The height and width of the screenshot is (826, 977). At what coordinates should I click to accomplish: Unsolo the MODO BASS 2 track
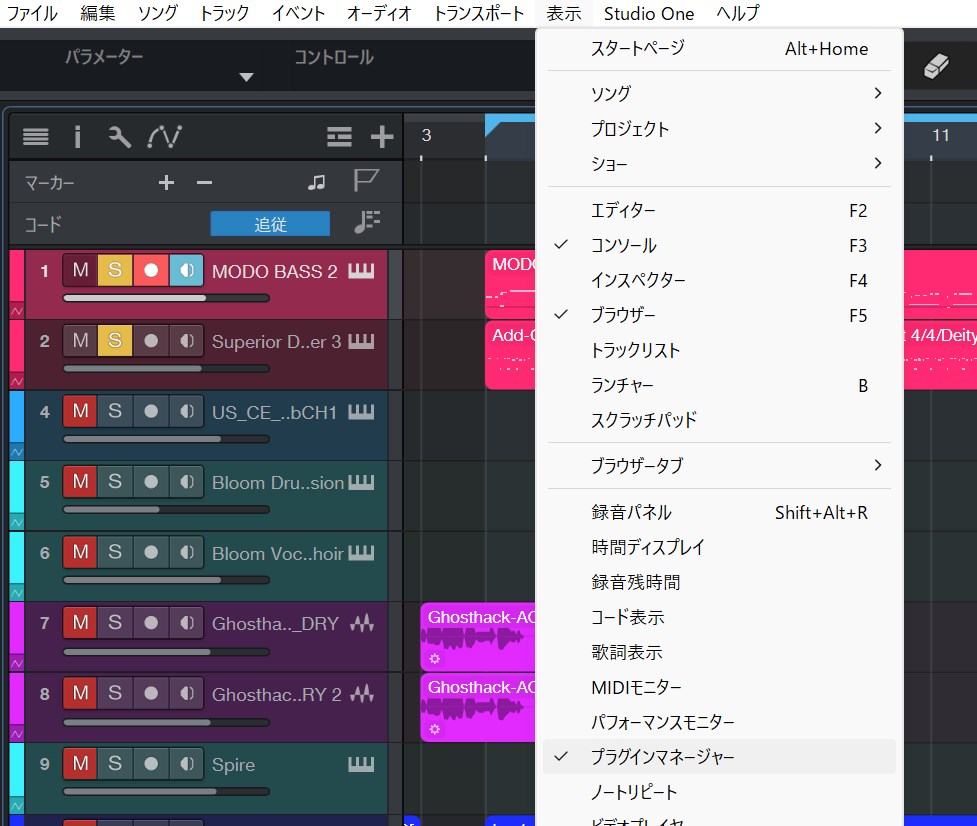coord(115,271)
